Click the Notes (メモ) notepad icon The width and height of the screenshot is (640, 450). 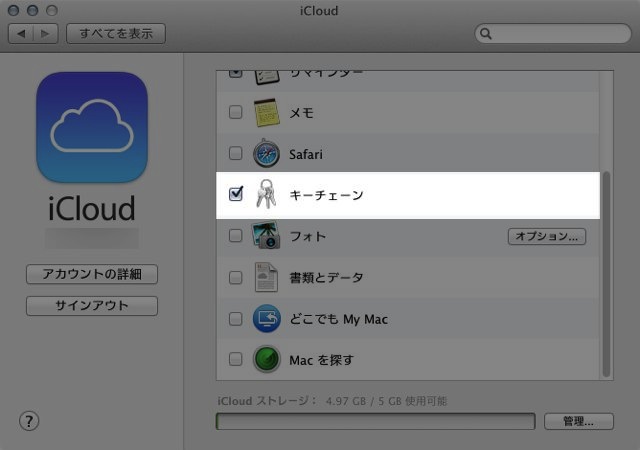click(x=267, y=112)
